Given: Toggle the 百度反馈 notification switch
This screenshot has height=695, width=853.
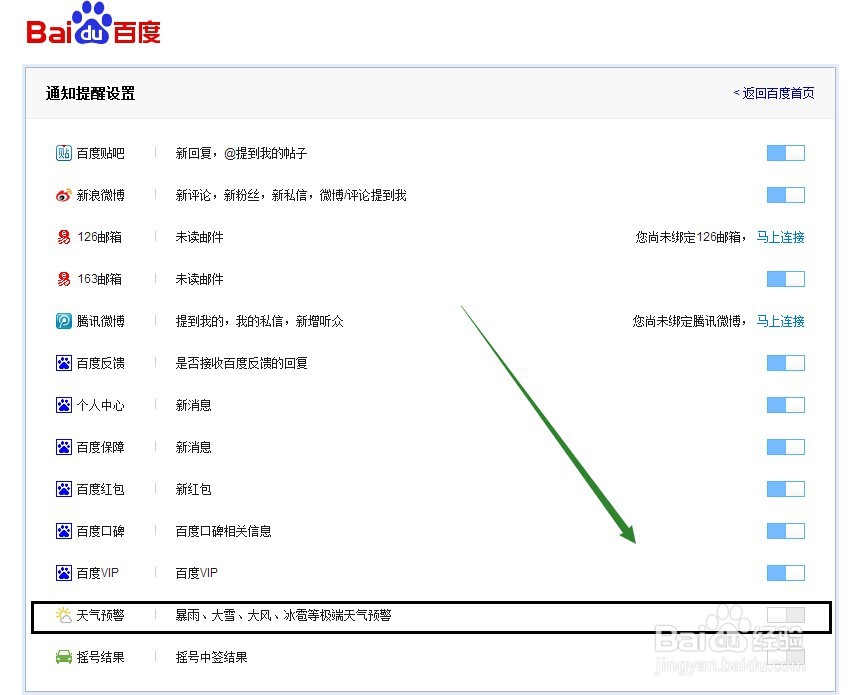Looking at the screenshot, I should [786, 363].
